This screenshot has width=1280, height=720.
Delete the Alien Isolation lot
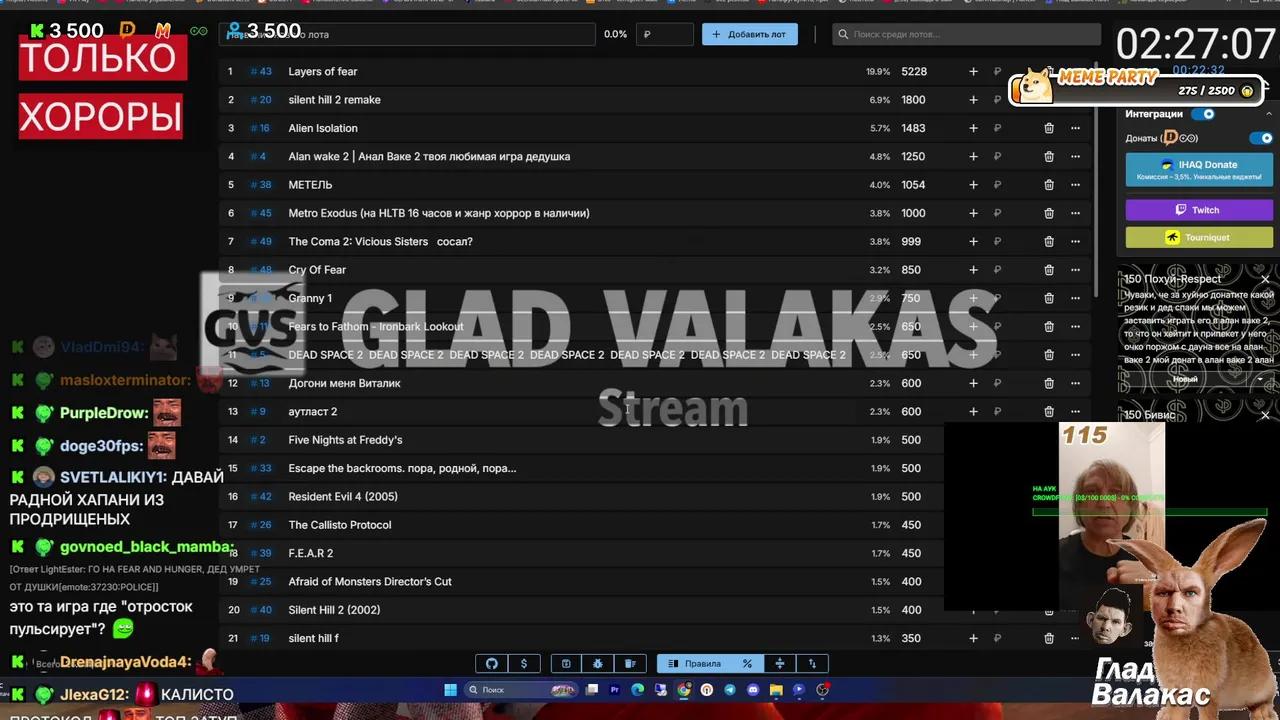[x=1049, y=128]
